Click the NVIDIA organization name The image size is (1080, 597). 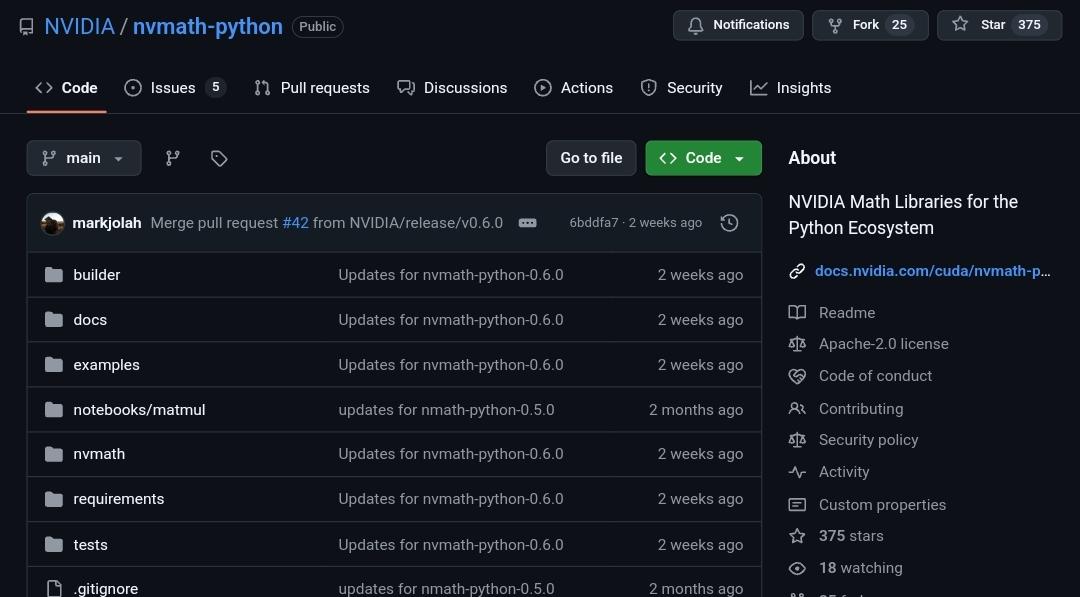(x=79, y=26)
